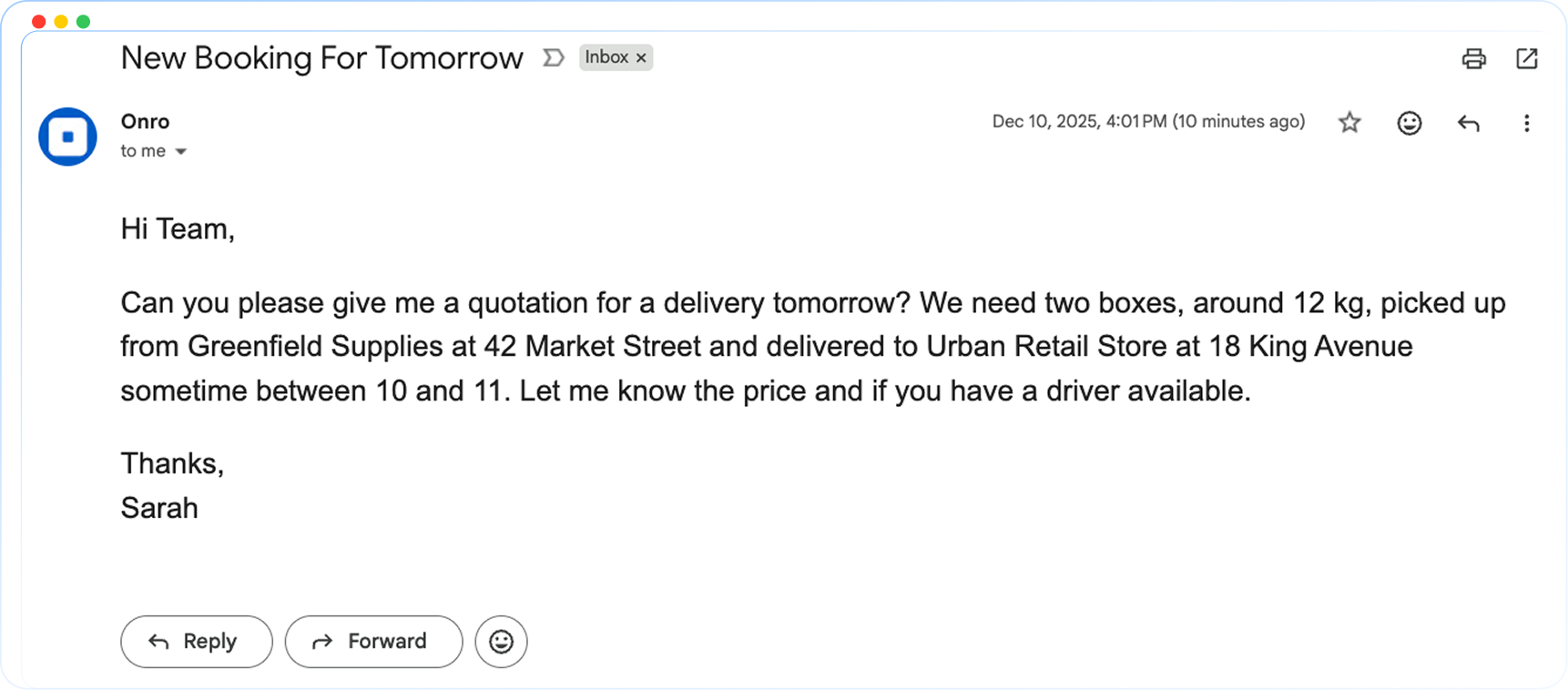Click the reply arrow icon in the header
The width and height of the screenshot is (1568, 690).
pos(1468,123)
